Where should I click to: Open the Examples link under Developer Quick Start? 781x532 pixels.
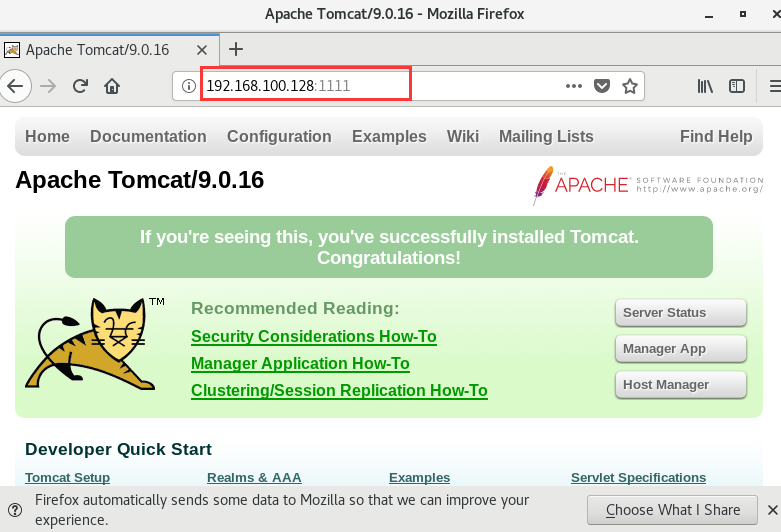(419, 477)
